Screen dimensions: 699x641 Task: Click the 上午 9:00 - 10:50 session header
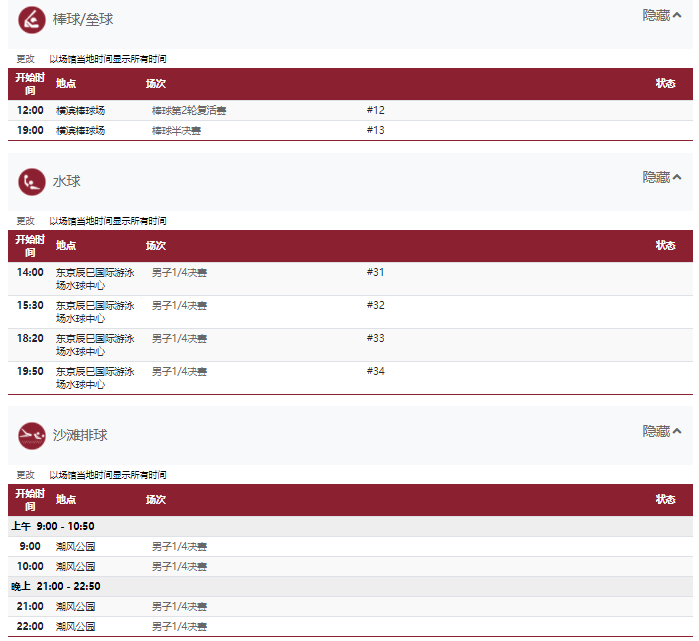pos(350,526)
